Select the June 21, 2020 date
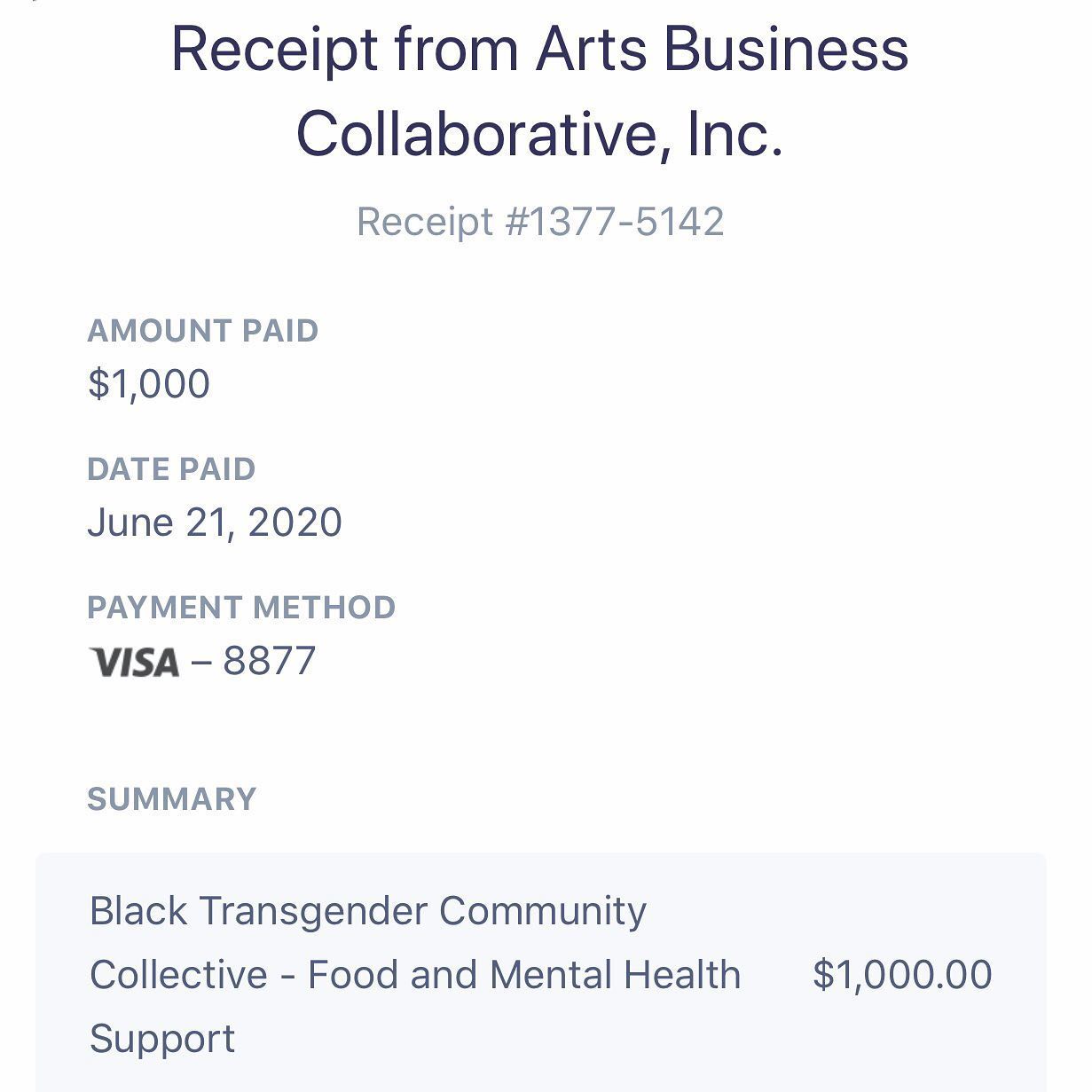 (215, 522)
